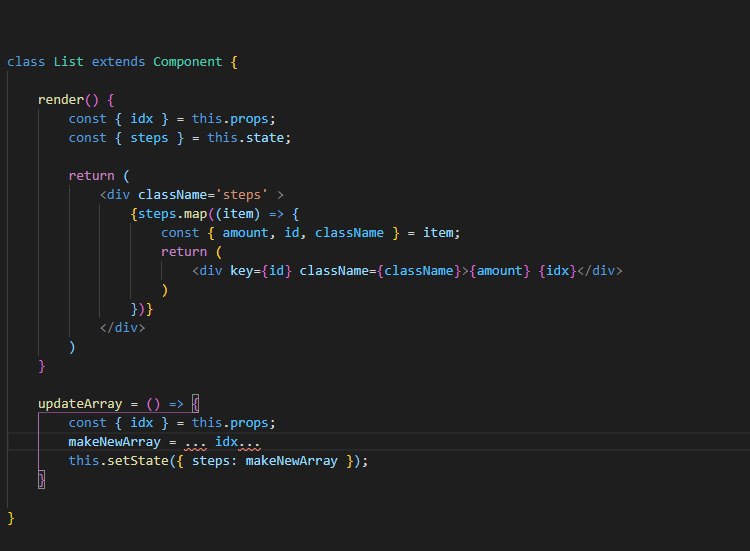Click the 'Component' identifier after extends
Viewport: 750px width, 551px height.
click(x=188, y=62)
